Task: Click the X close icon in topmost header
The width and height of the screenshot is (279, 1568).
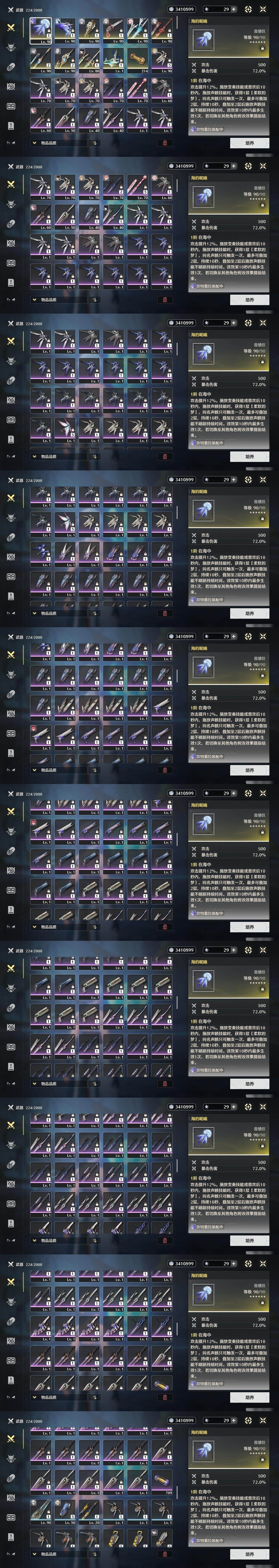Action: pos(263,10)
